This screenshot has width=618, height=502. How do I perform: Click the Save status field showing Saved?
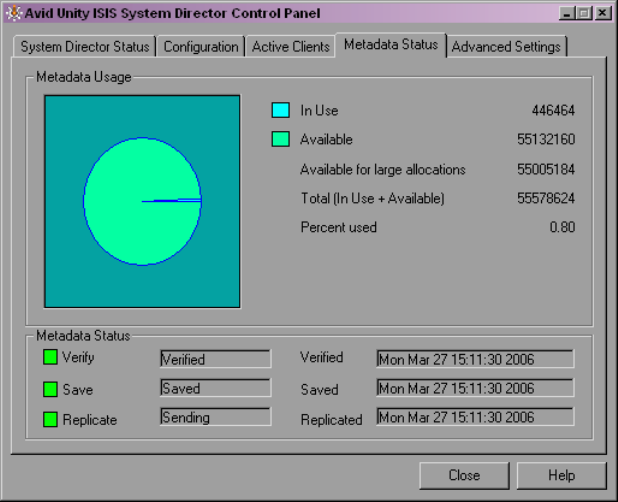[216, 388]
